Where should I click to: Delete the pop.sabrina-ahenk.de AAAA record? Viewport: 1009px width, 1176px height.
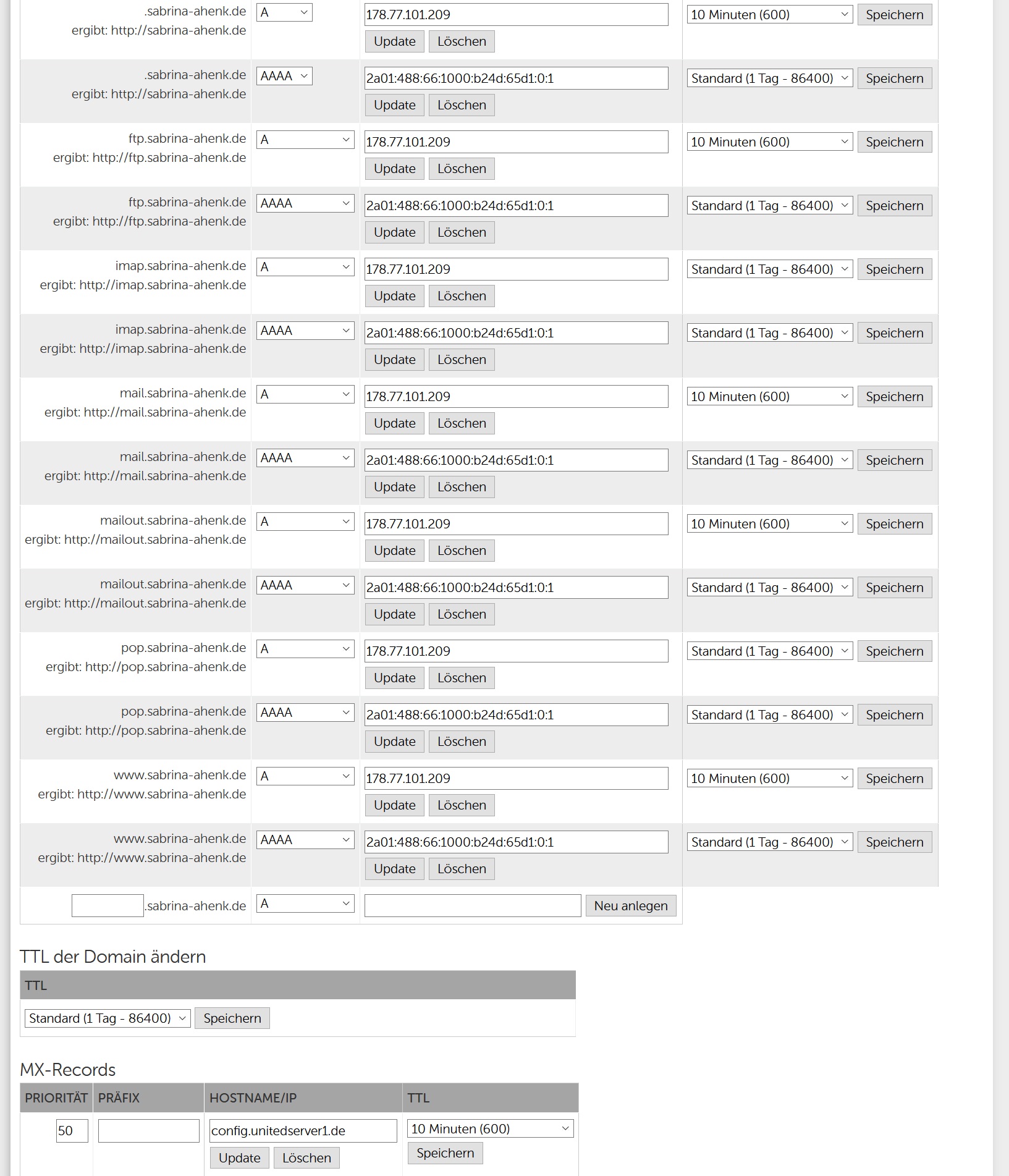462,742
